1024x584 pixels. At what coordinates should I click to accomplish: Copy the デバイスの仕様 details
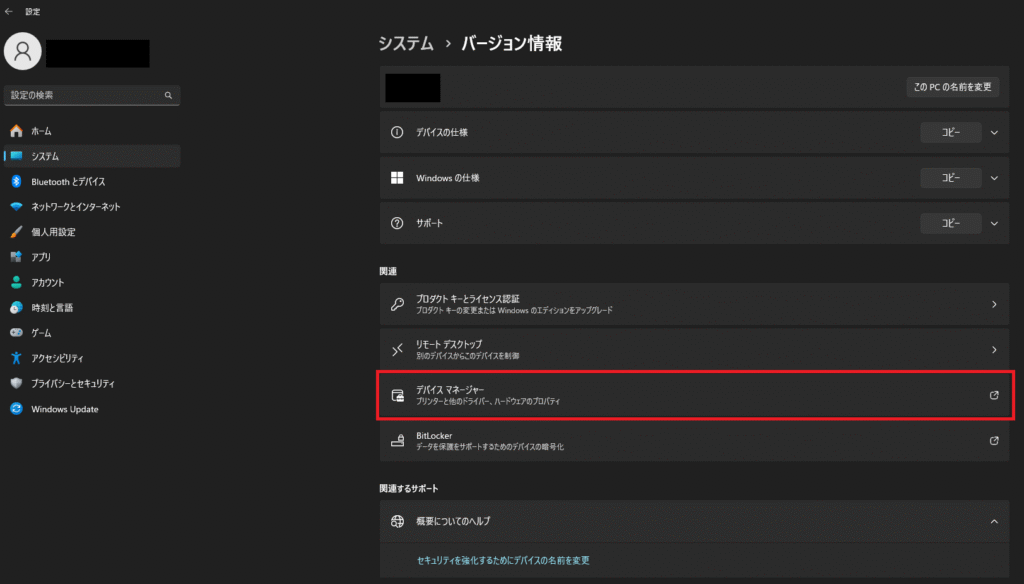(951, 132)
